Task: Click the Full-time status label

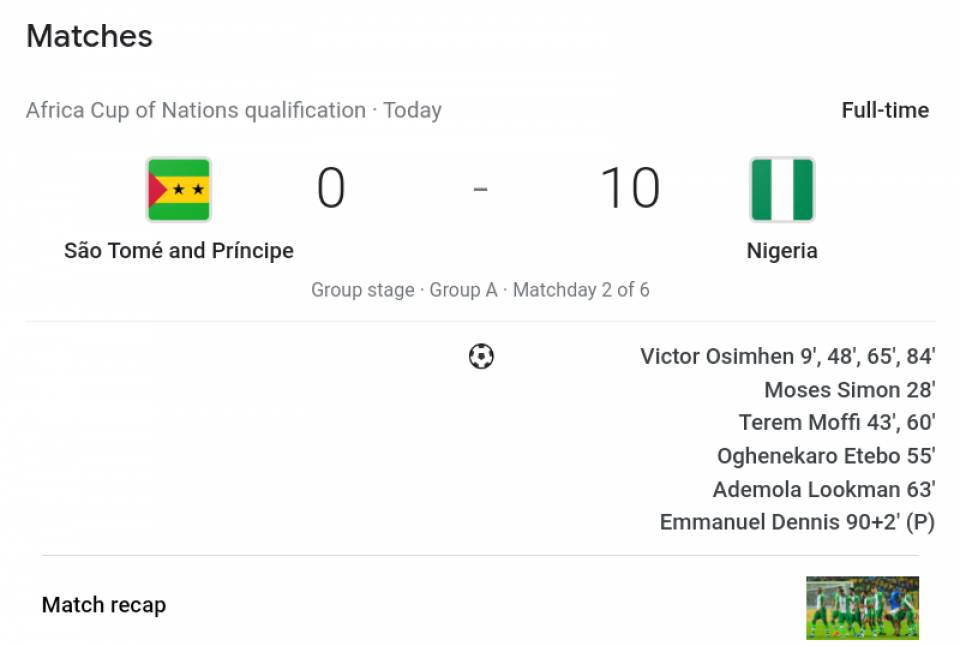Action: [885, 110]
